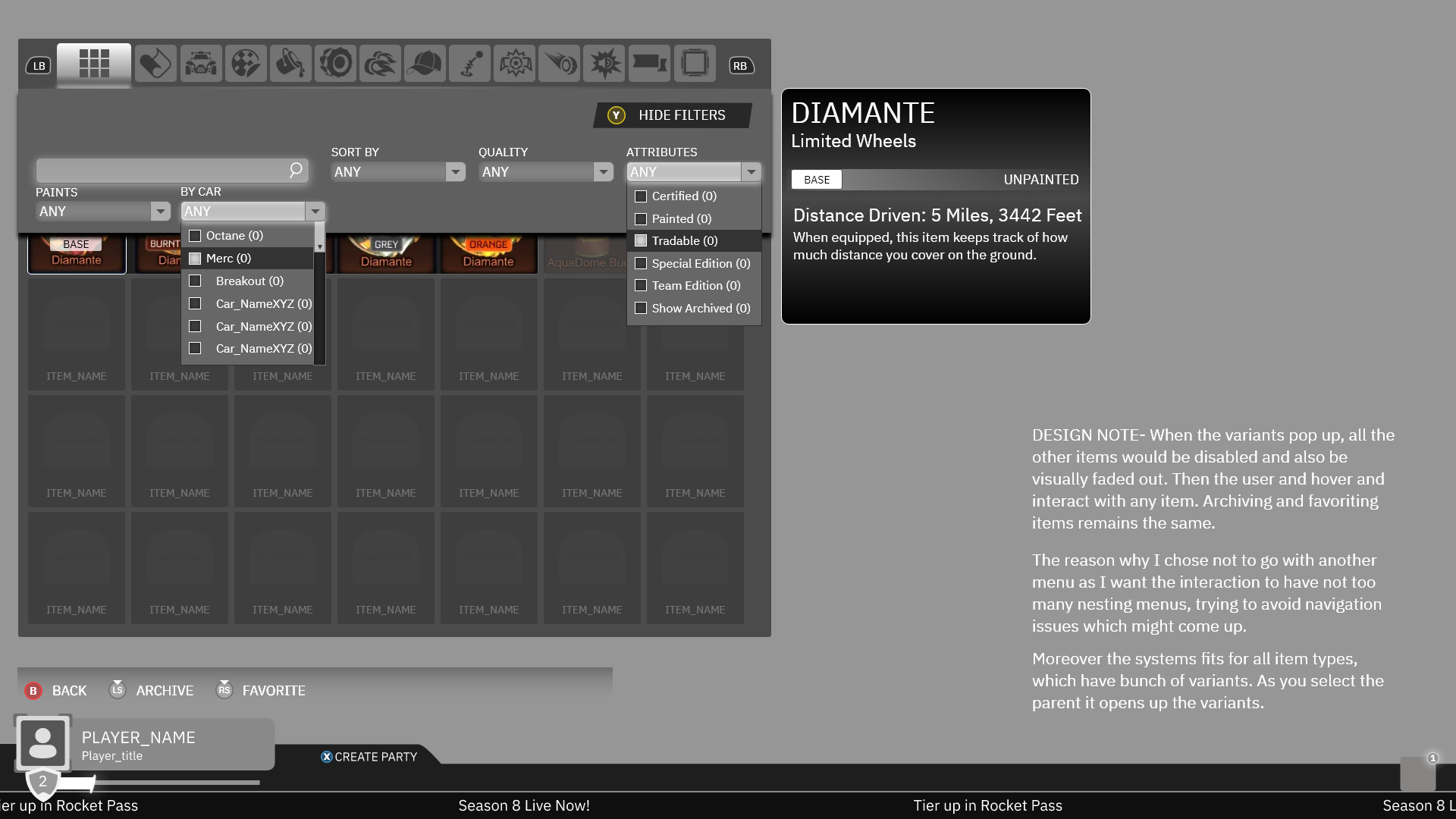Image resolution: width=1456 pixels, height=819 pixels.
Task: Open the car bodies category tab
Action: click(200, 64)
